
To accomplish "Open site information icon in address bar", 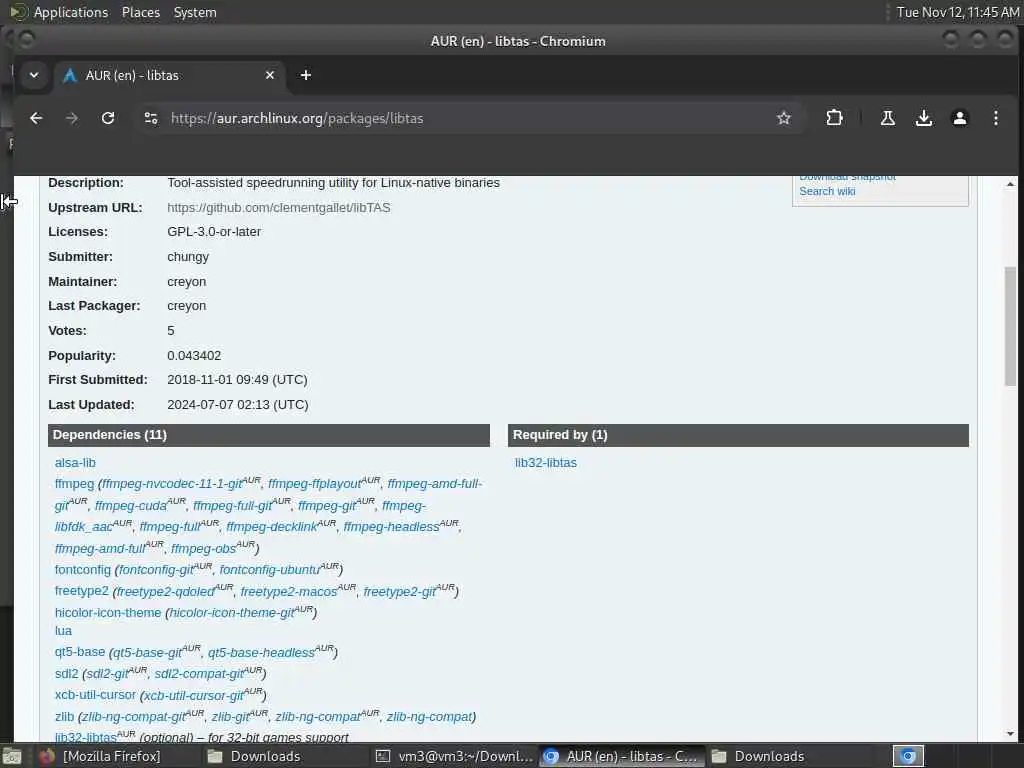I will pyautogui.click(x=151, y=118).
